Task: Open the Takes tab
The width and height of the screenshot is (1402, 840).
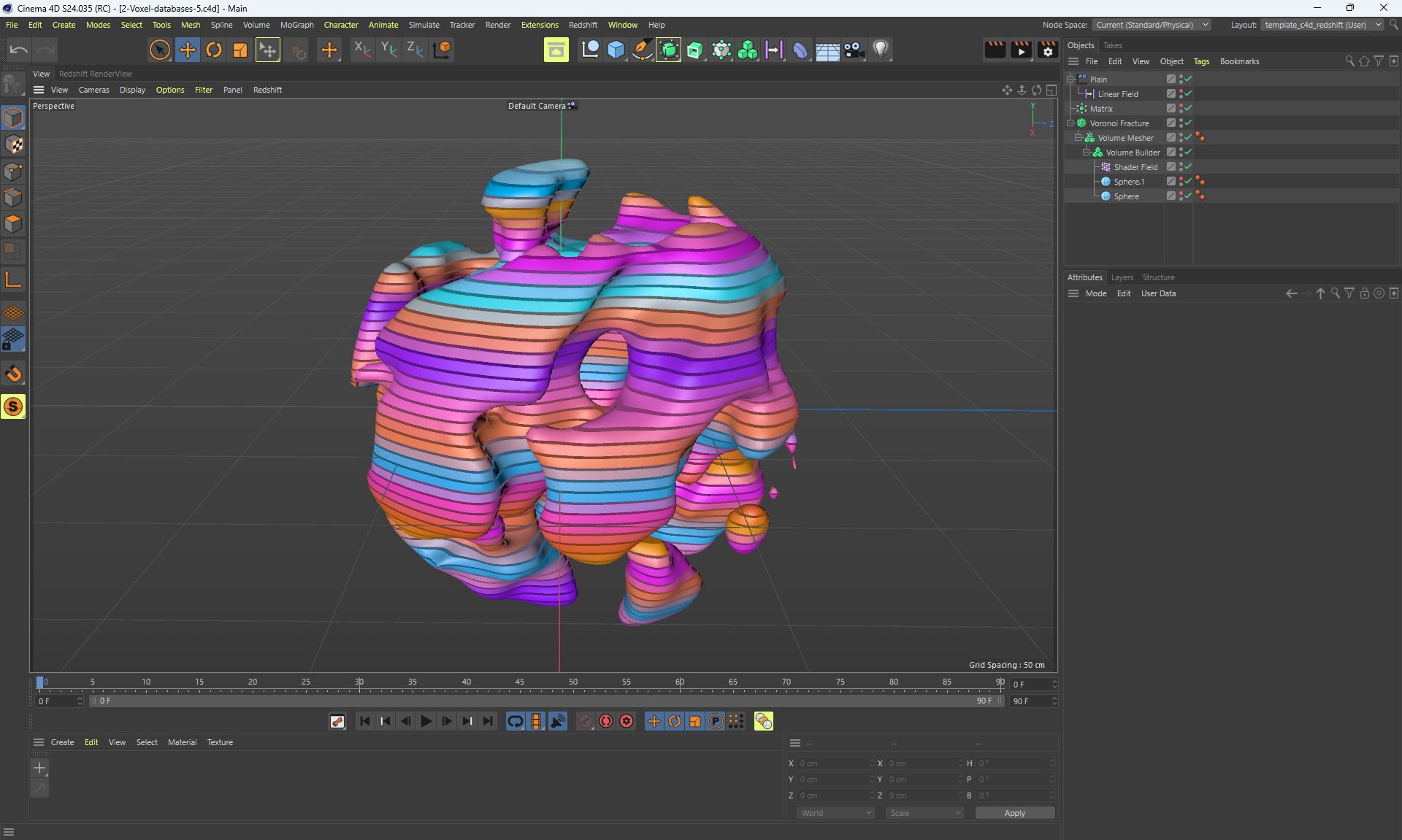Action: click(x=1112, y=45)
